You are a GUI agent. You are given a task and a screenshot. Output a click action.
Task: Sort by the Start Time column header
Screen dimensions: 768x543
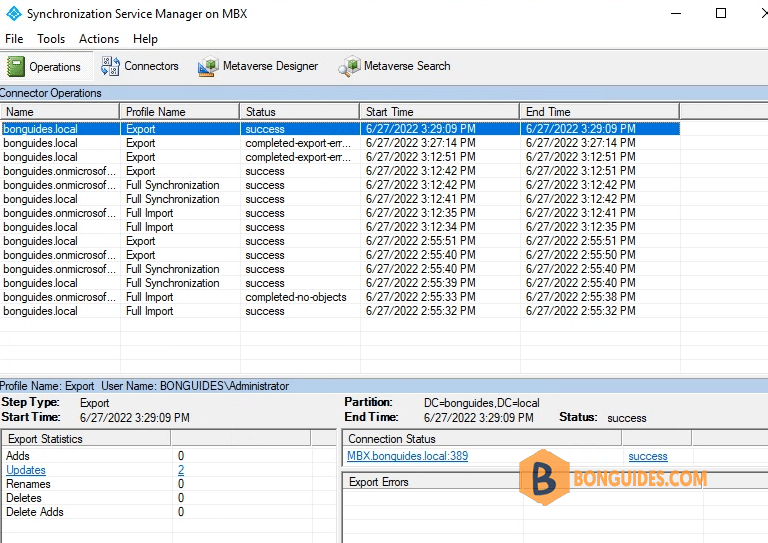[x=440, y=112]
